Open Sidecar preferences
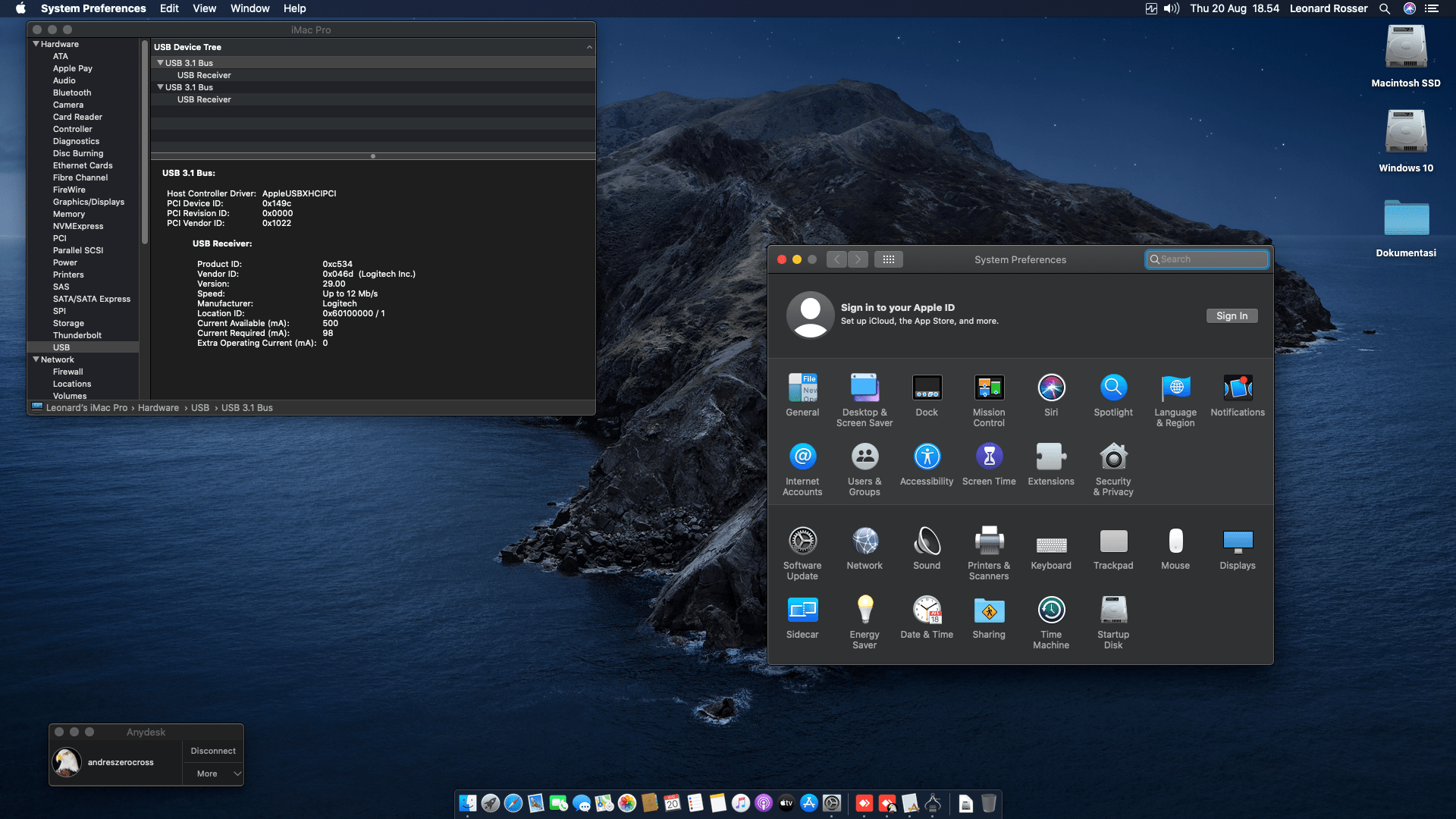Viewport: 1456px width, 819px height. [x=802, y=610]
